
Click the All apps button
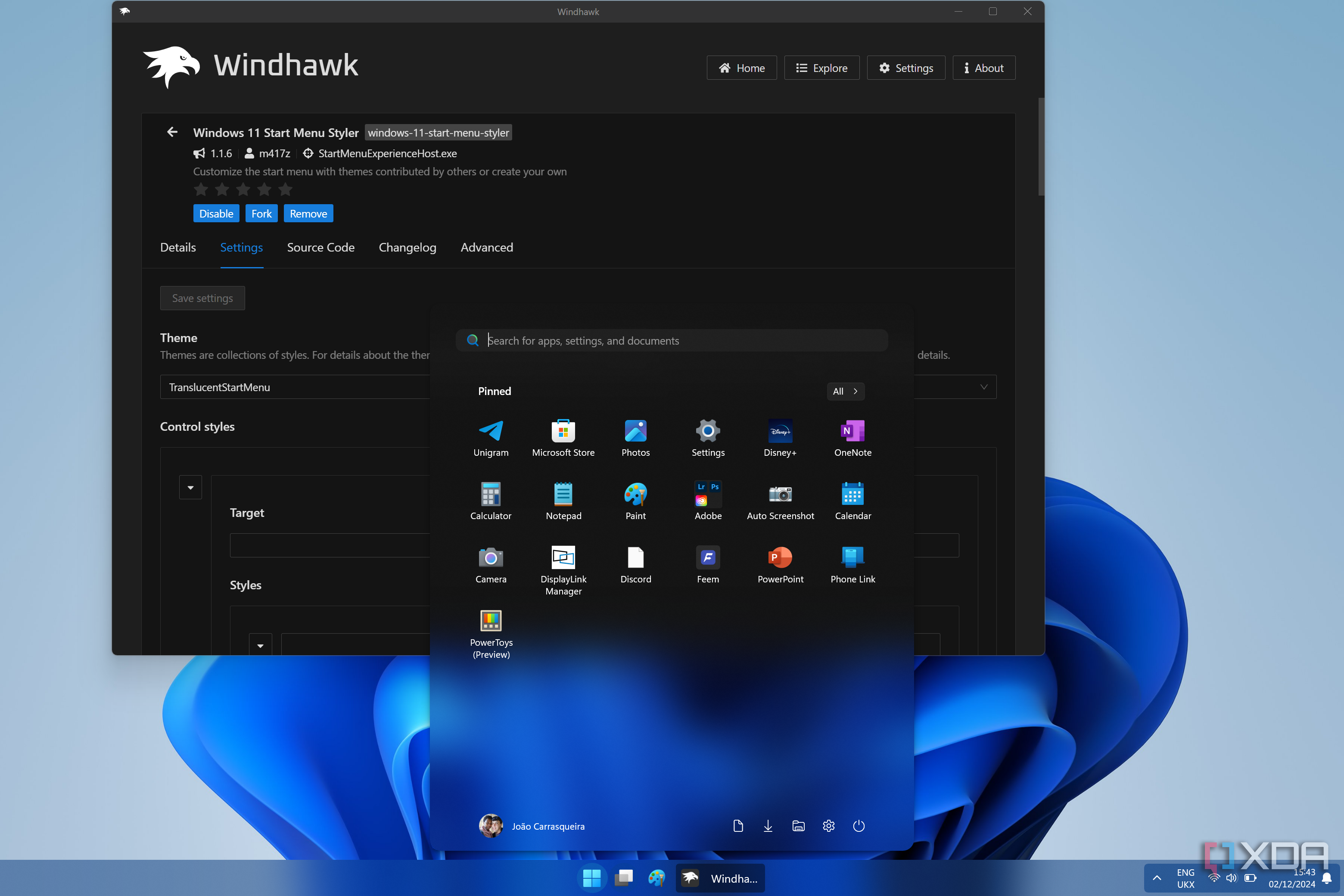pyautogui.click(x=845, y=392)
